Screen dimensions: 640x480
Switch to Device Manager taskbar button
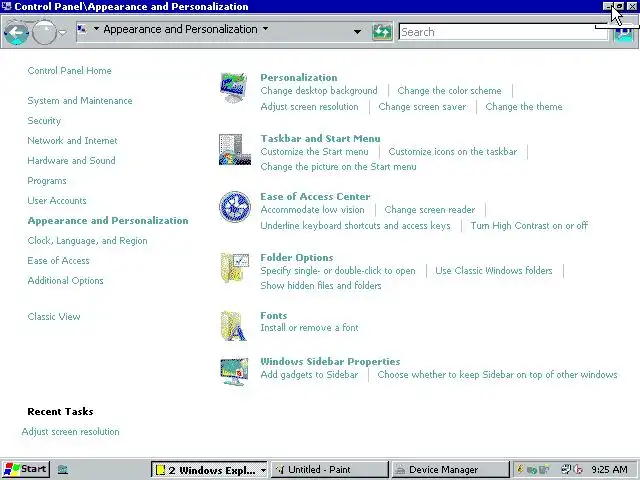pos(450,470)
